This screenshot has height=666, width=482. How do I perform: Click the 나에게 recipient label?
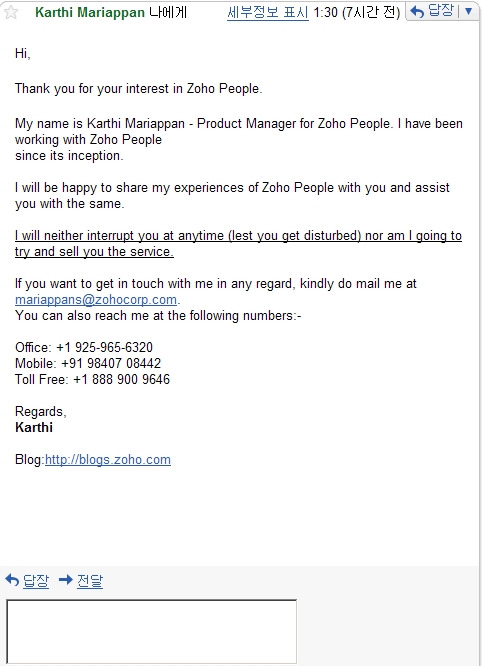pyautogui.click(x=168, y=12)
